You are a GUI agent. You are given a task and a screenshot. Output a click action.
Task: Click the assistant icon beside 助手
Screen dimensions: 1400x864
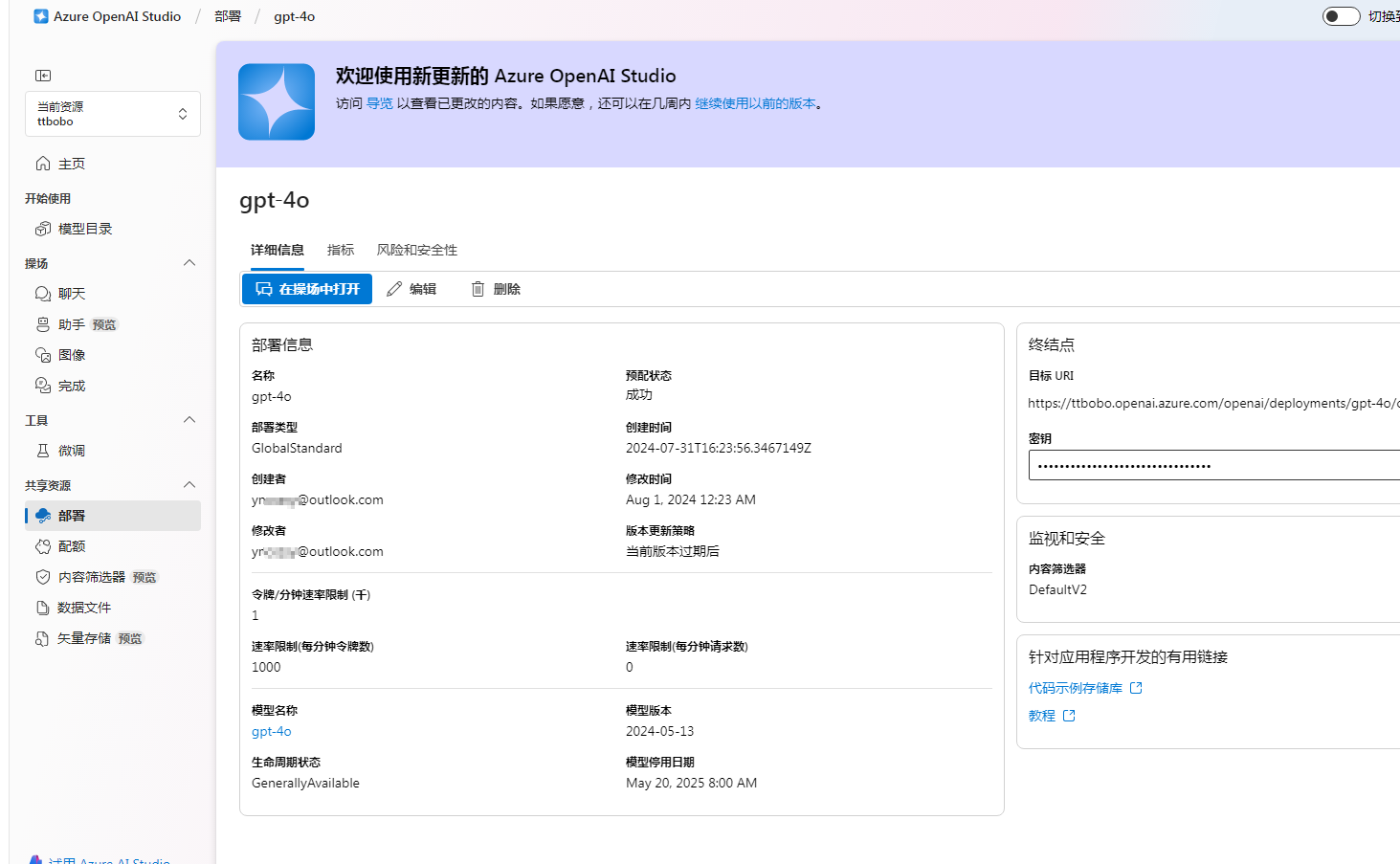[43, 324]
